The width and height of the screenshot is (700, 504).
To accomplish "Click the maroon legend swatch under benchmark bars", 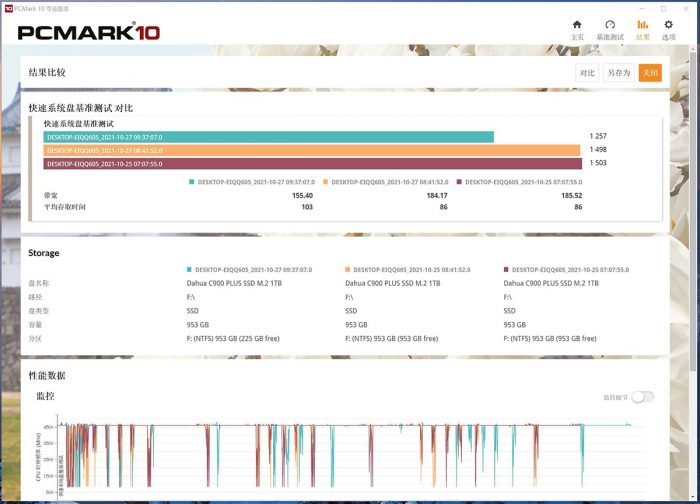I will point(458,182).
